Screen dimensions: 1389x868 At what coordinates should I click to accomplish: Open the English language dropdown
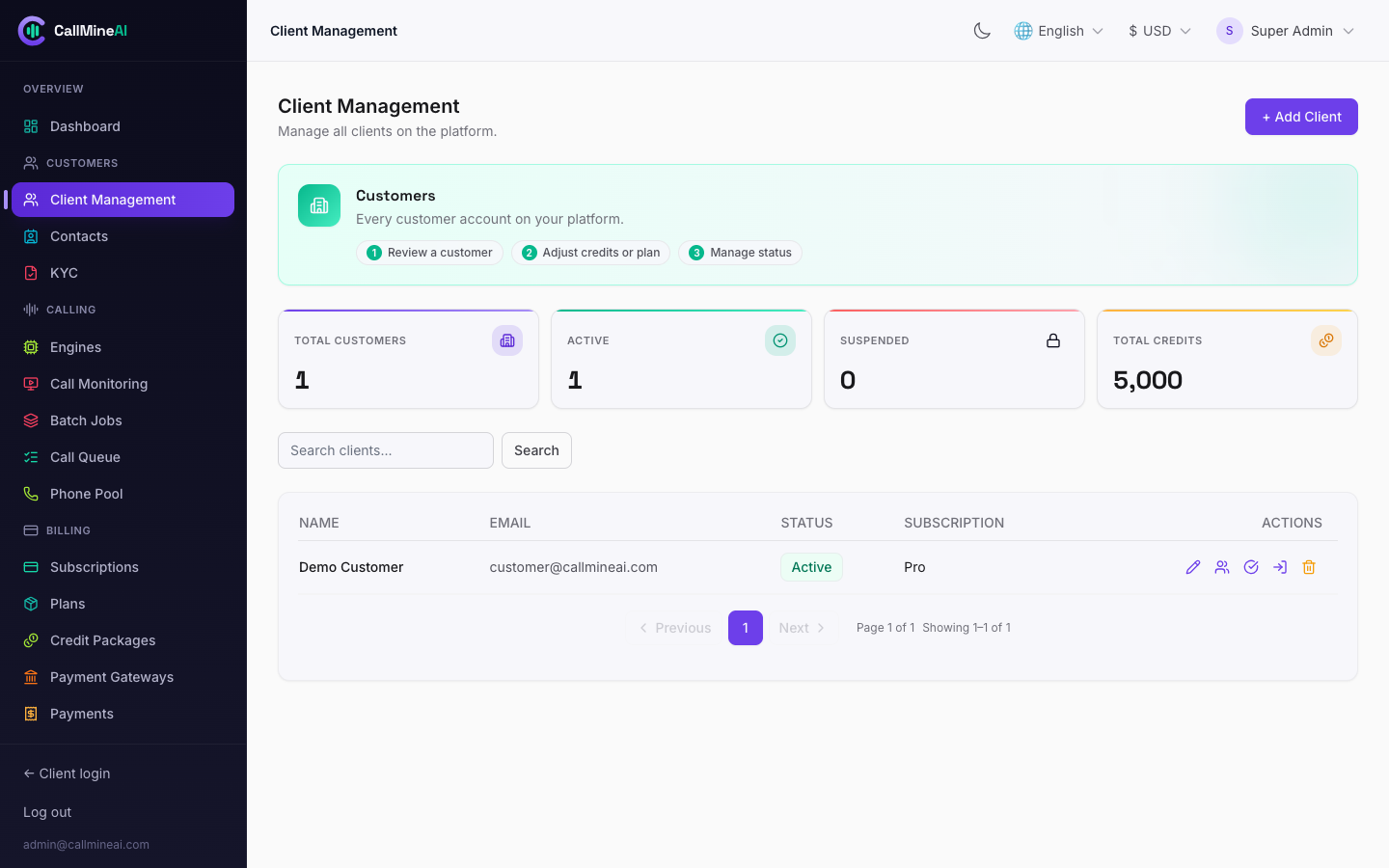point(1058,31)
